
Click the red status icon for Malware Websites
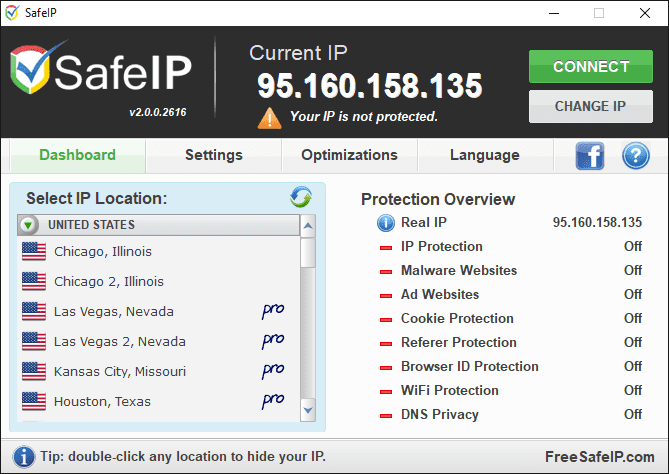(x=386, y=271)
